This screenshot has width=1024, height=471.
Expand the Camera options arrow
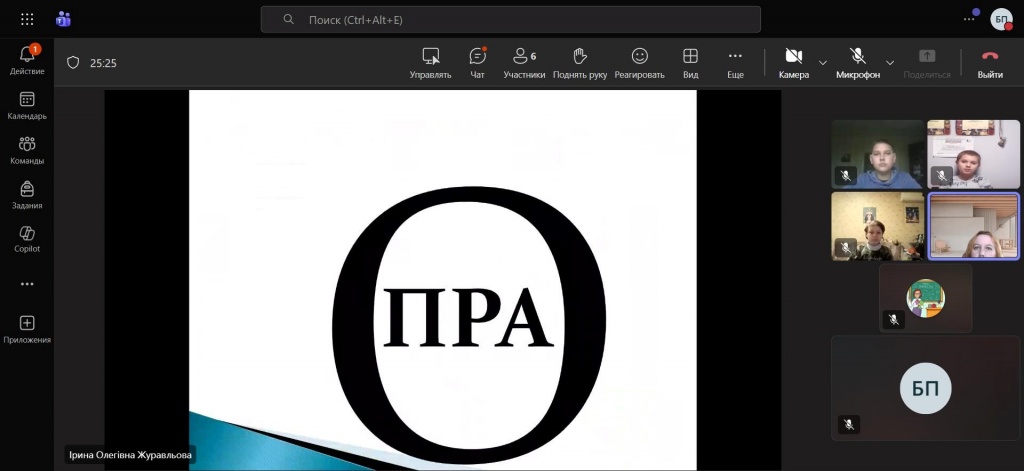823,62
